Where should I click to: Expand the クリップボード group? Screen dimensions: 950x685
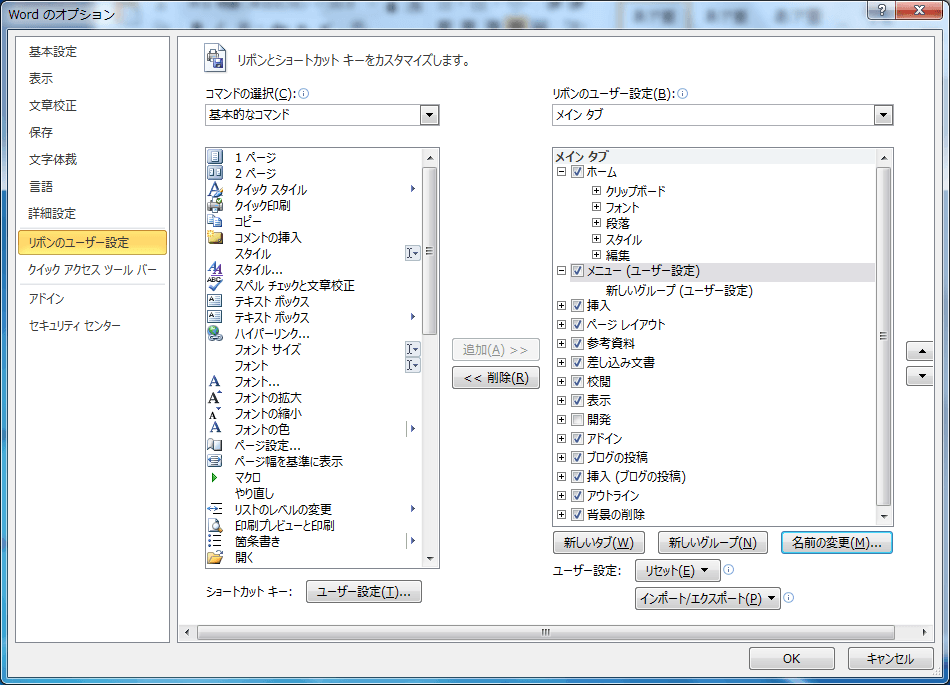click(x=596, y=191)
